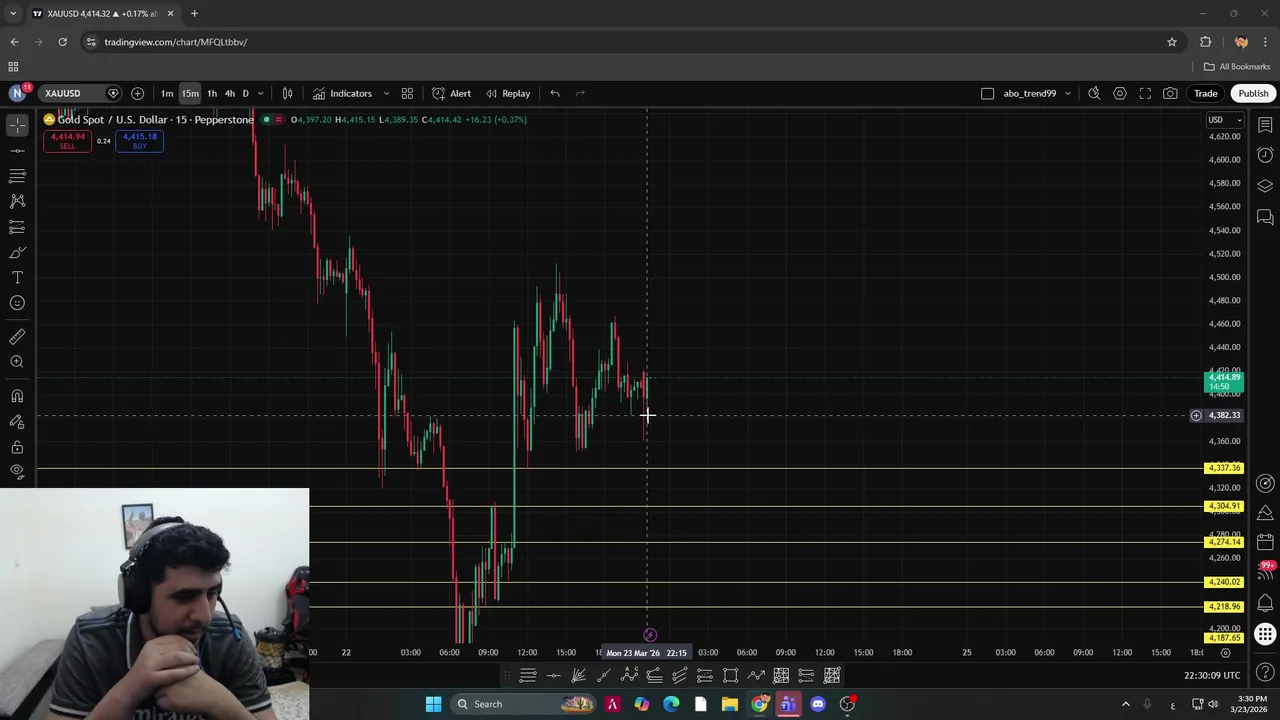This screenshot has height=720, width=1280.
Task: Click the 4,240.02 price label
Action: tap(1224, 582)
